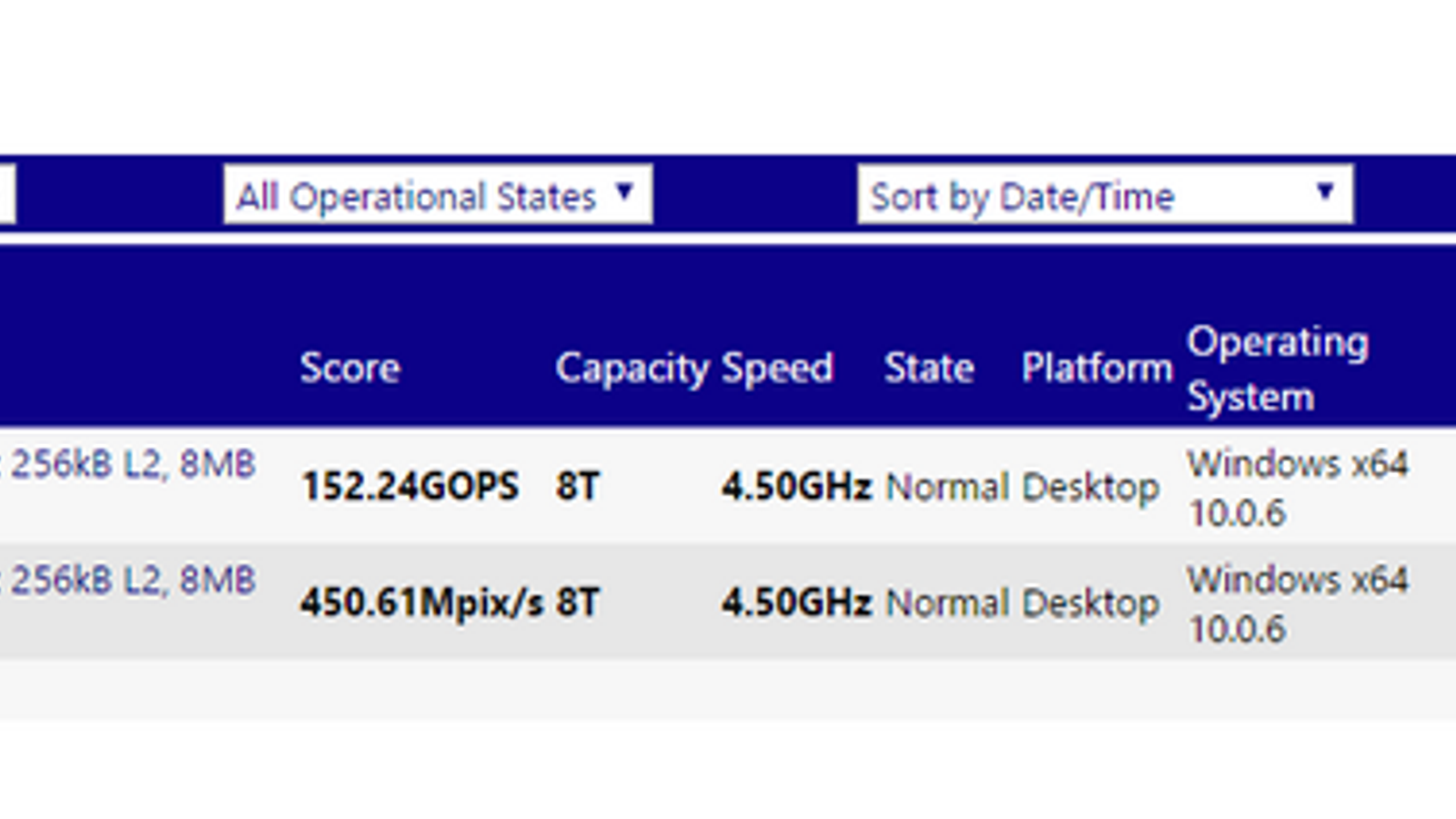Select the Platform column header

(x=1097, y=369)
